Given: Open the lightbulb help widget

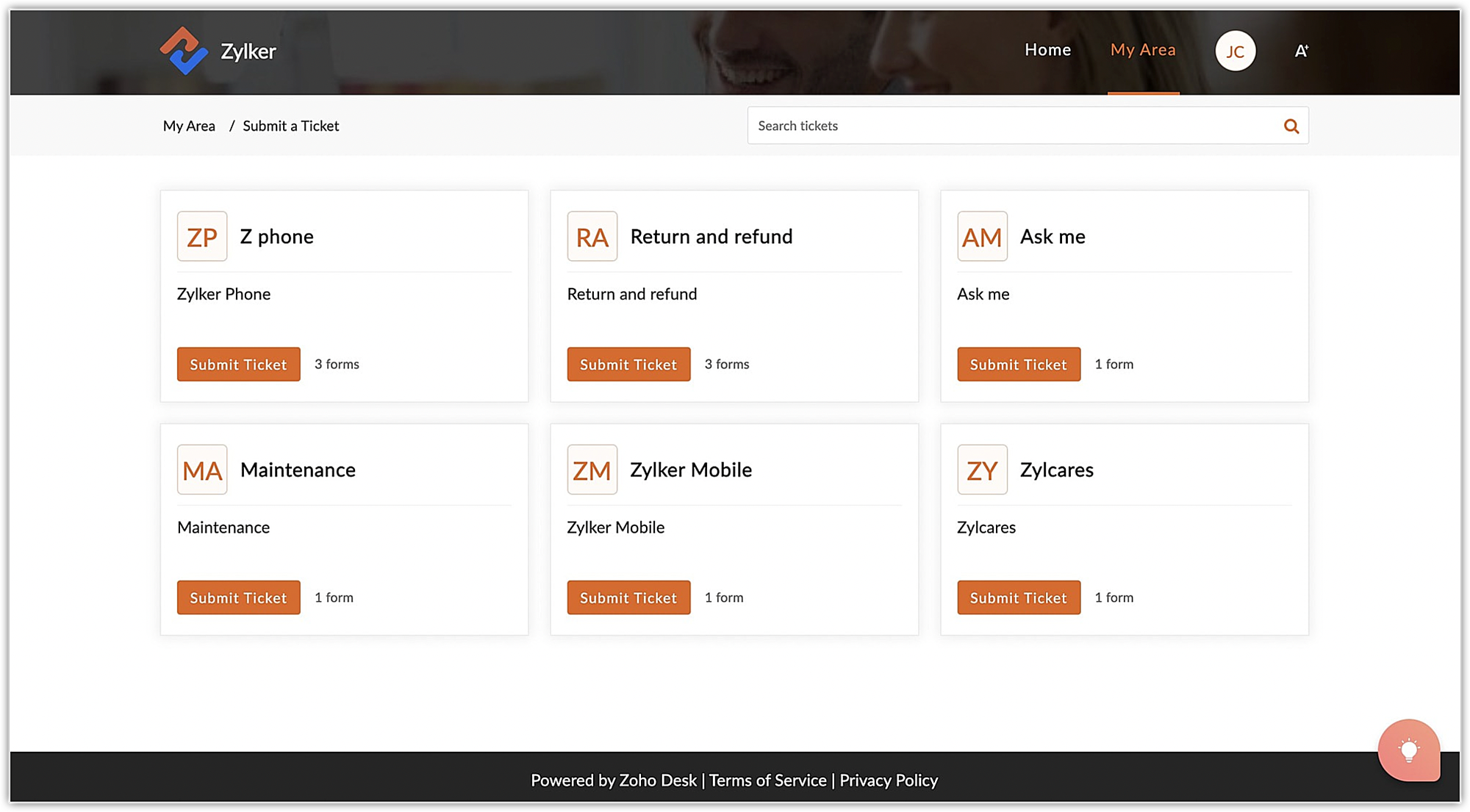Looking at the screenshot, I should tap(1408, 750).
